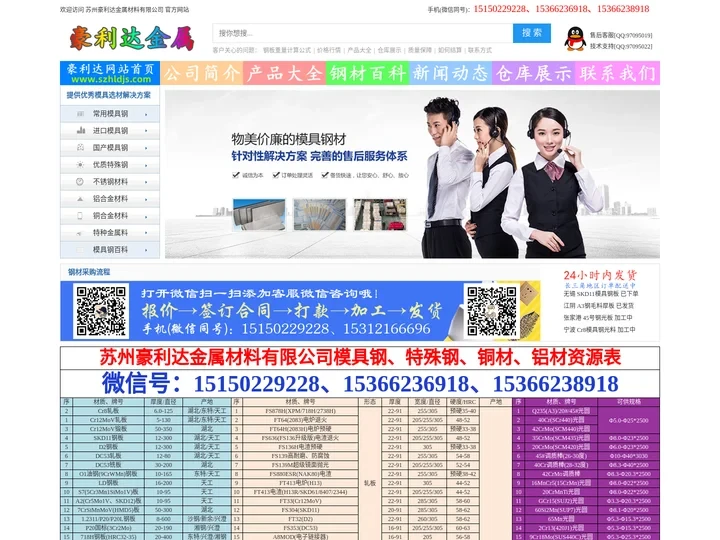Click the 24小时内发货 red heading
Image resolution: width=720 pixels, height=540 pixels.
(x=601, y=275)
